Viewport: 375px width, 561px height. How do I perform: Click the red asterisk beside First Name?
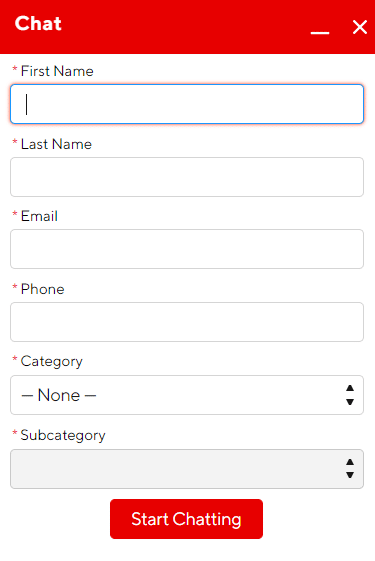(15, 69)
